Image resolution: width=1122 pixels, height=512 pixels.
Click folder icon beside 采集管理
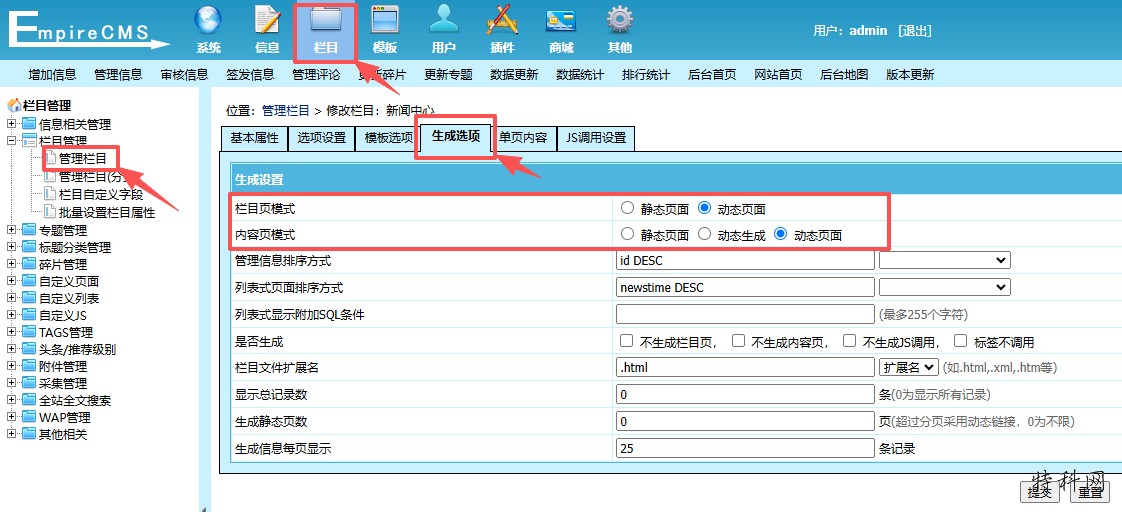click(29, 383)
